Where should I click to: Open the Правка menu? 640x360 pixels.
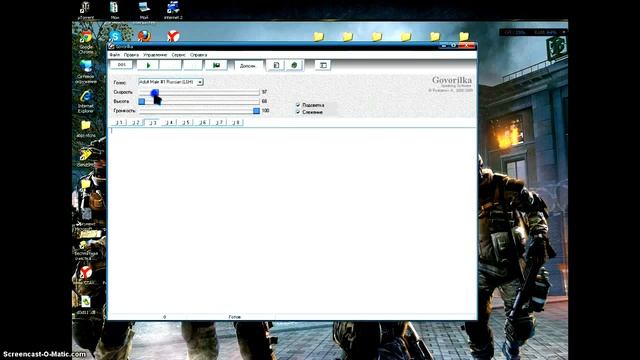tap(131, 55)
